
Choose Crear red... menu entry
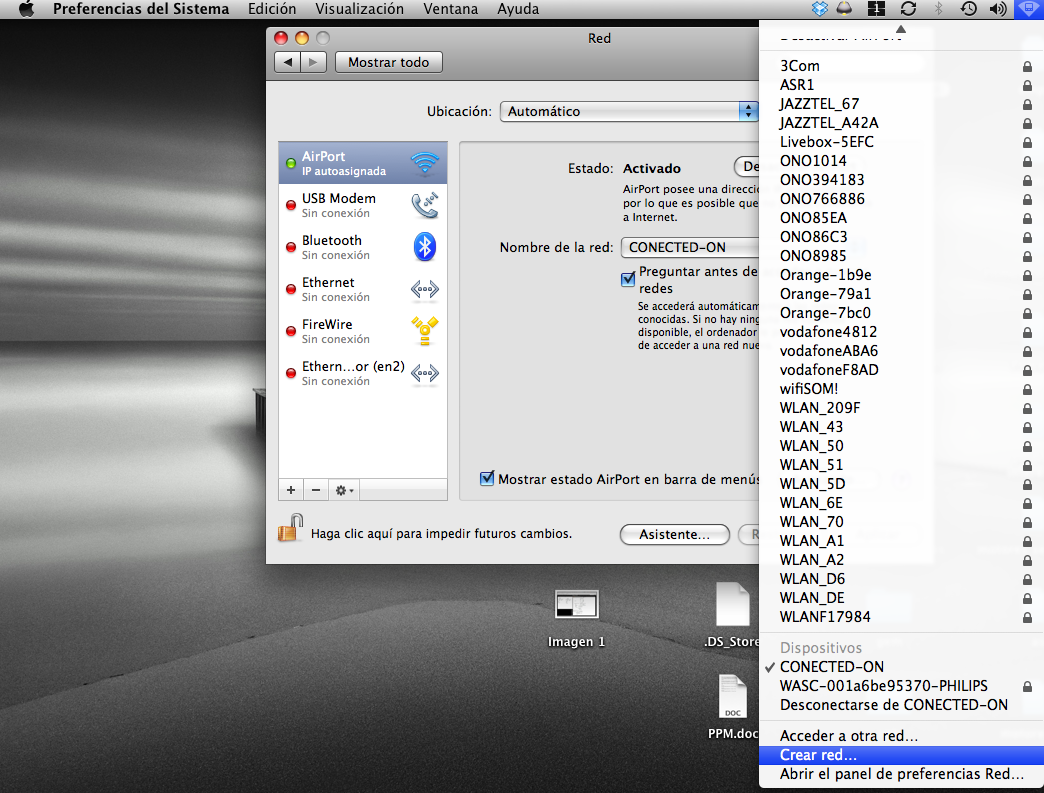click(x=902, y=755)
